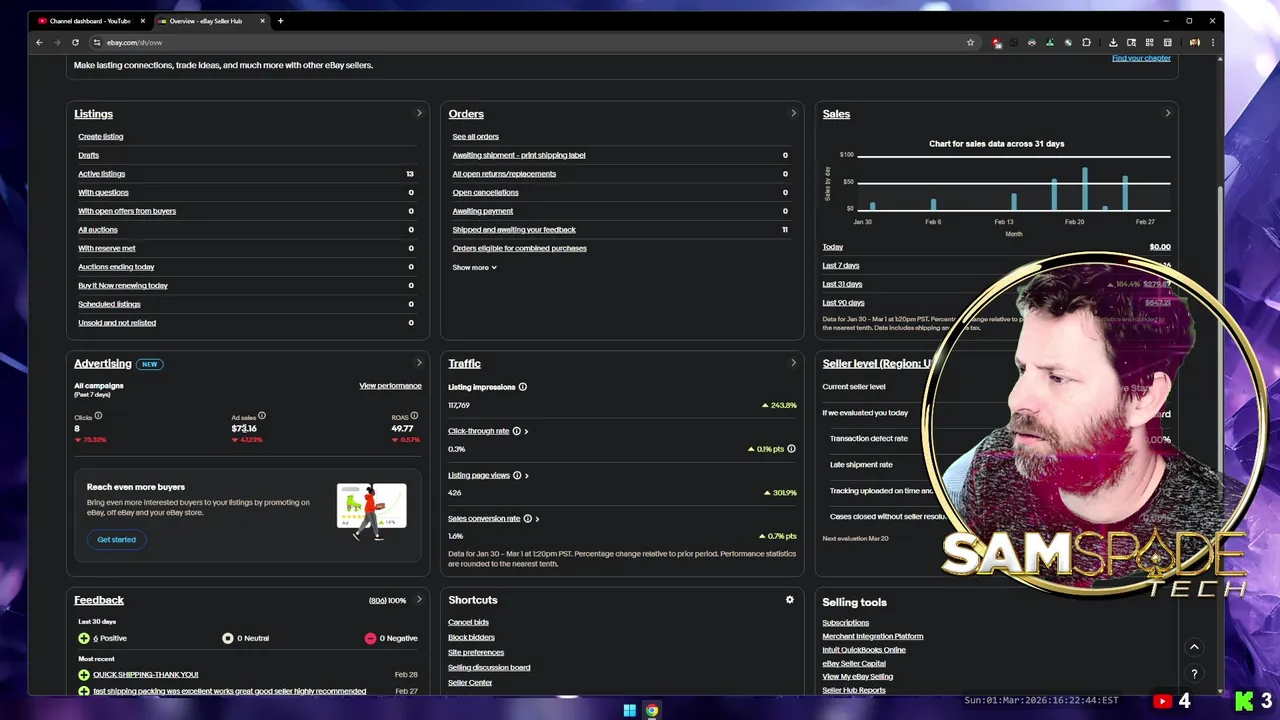Open the Shortcuts settings gear icon
Image resolution: width=1280 pixels, height=720 pixels.
(789, 600)
